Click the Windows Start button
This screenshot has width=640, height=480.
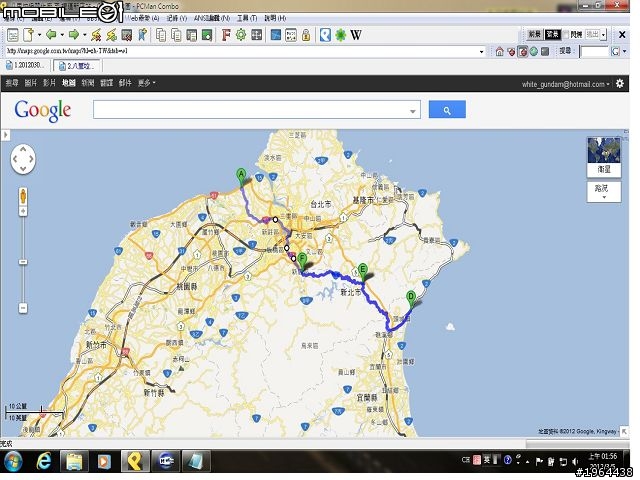click(x=14, y=461)
